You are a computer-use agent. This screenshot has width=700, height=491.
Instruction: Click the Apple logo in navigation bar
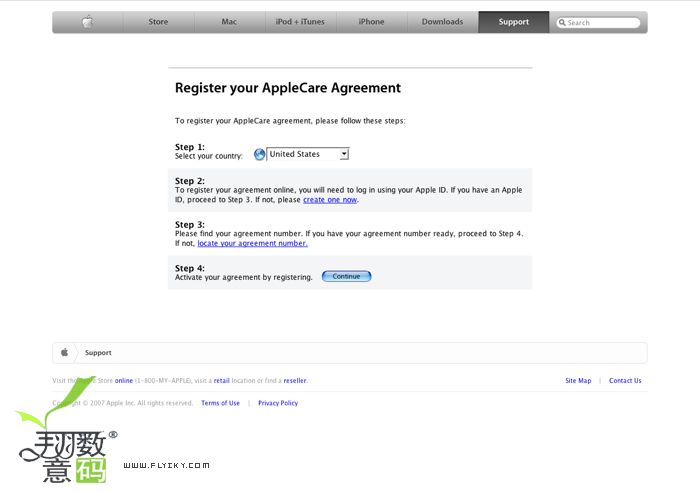click(x=88, y=21)
